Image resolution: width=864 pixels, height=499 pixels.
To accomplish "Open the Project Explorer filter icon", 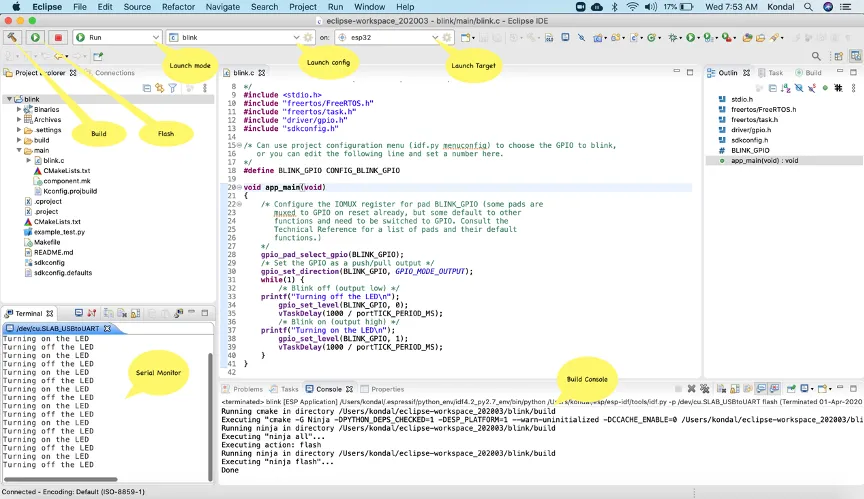I will point(172,88).
